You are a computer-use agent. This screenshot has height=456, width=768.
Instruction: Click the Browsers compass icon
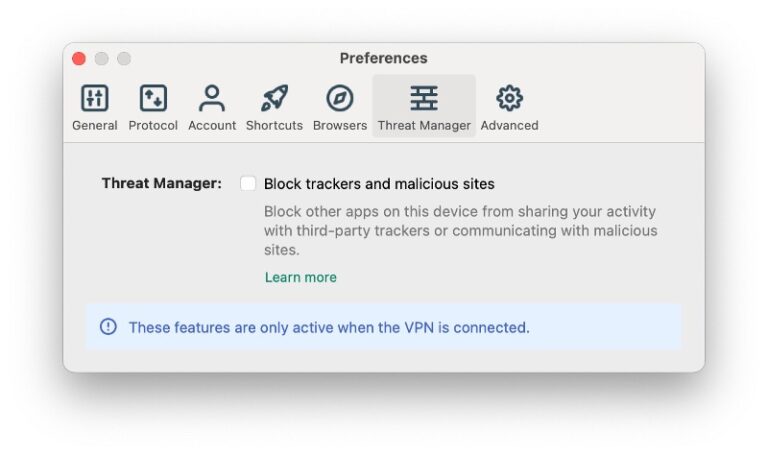point(340,98)
